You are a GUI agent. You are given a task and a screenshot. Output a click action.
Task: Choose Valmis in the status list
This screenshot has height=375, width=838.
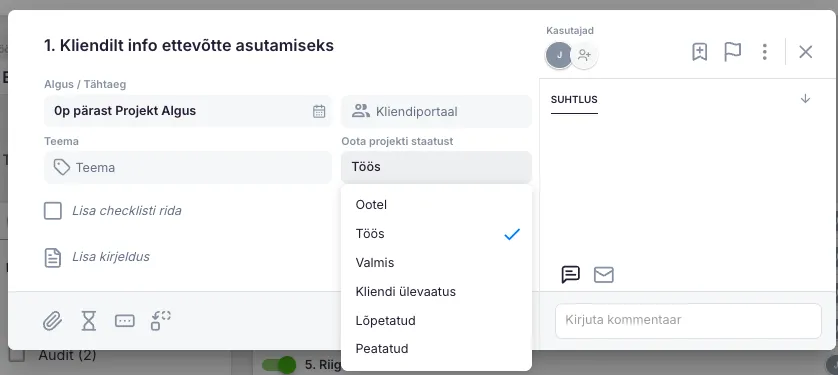(436, 263)
